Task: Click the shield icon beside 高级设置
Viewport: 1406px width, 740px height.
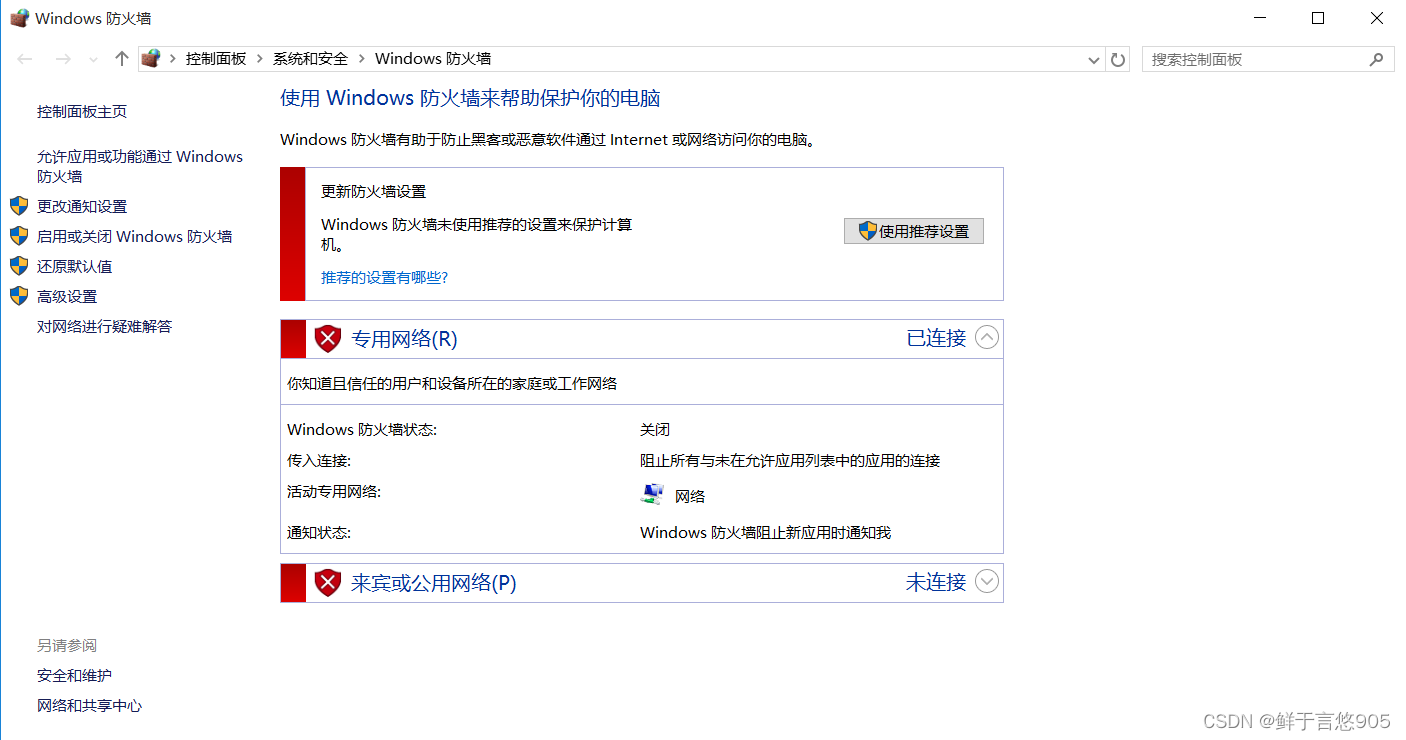Action: point(19,296)
